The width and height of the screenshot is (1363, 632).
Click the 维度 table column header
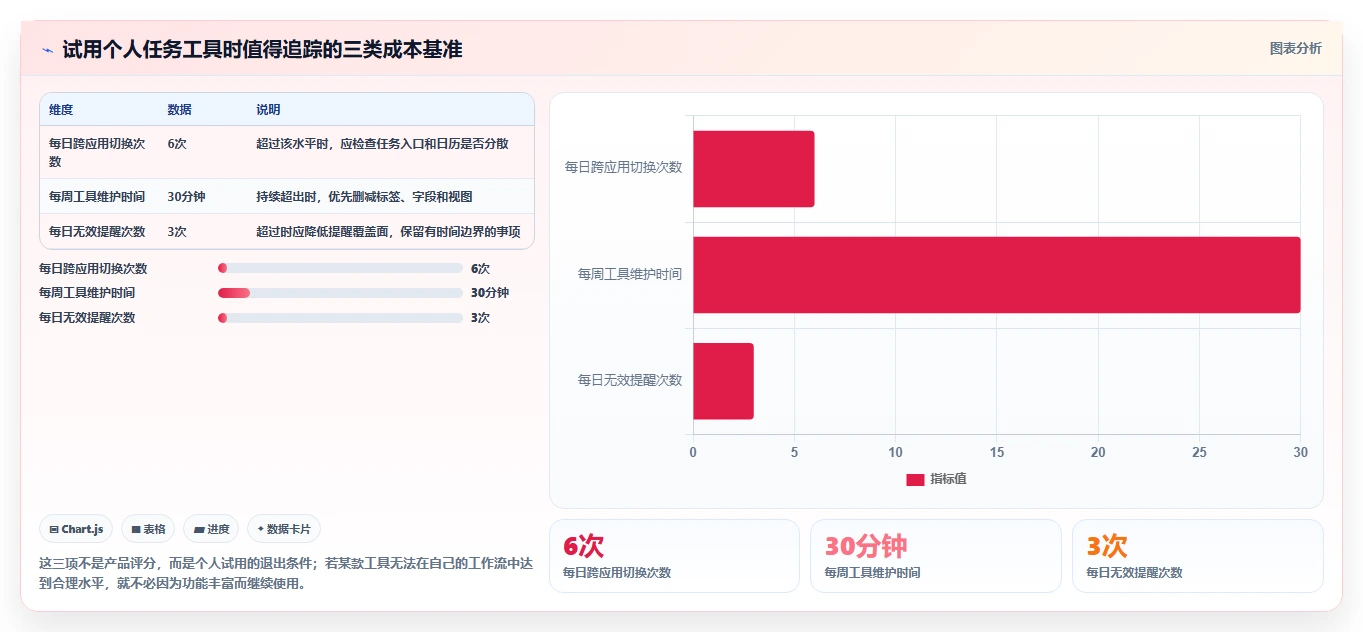click(61, 110)
